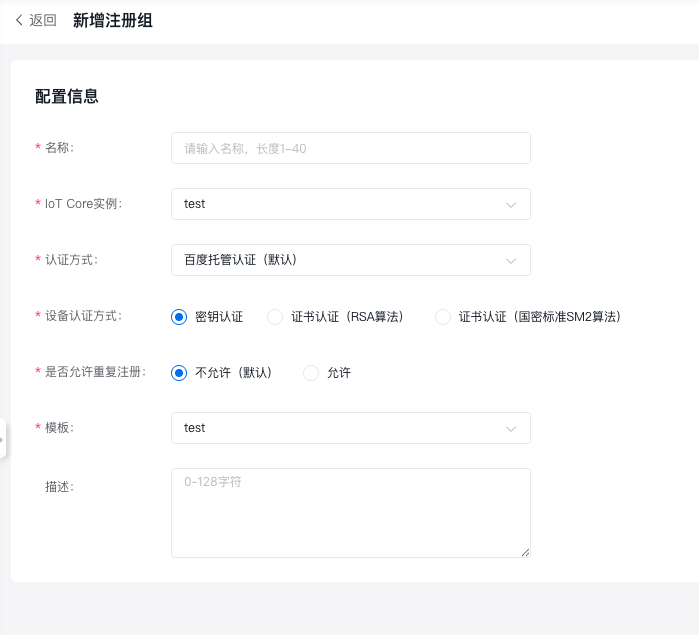
Task: Click into the 描述 text area
Action: [x=350, y=512]
